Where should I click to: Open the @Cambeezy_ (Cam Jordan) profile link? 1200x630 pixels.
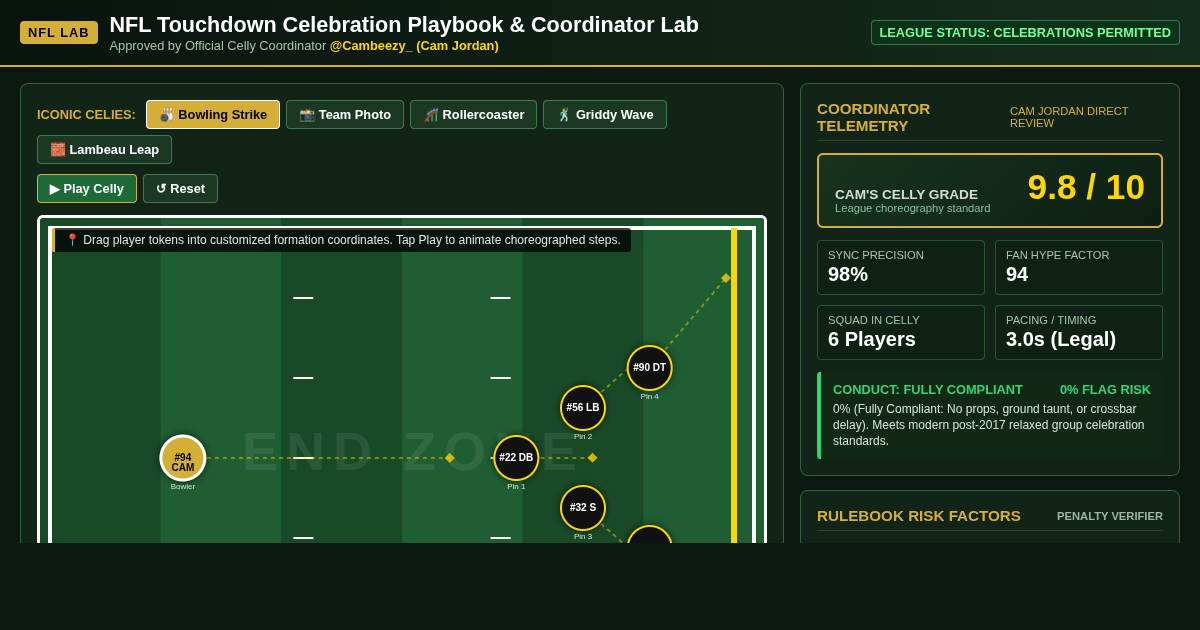point(414,45)
